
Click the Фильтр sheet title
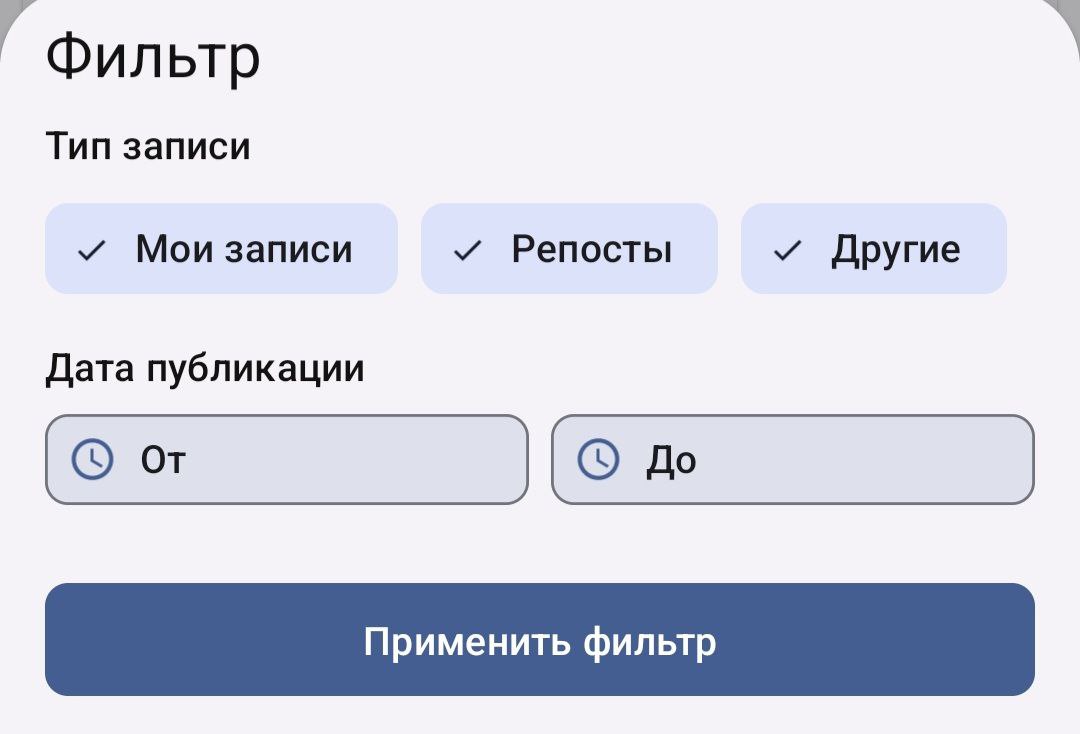153,58
